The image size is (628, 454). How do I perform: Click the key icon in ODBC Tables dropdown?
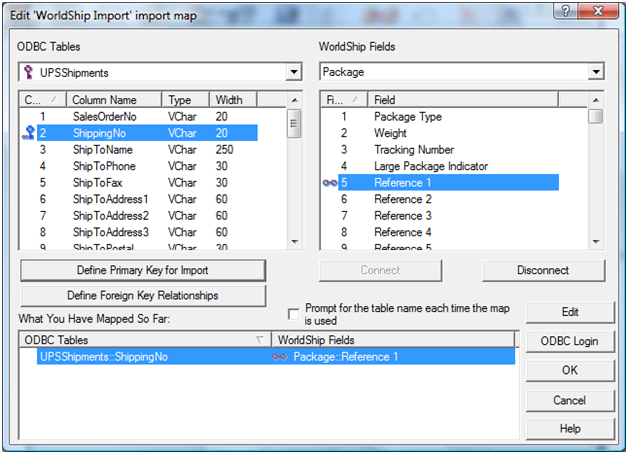click(x=28, y=73)
